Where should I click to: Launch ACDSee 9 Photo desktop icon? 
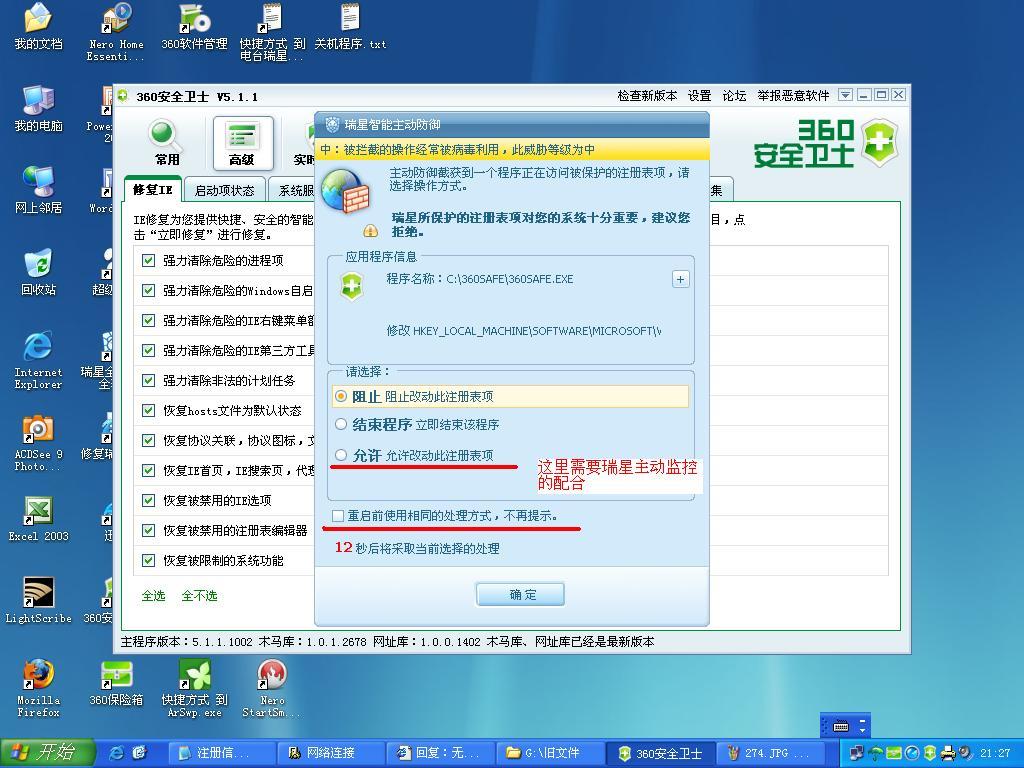[x=38, y=442]
